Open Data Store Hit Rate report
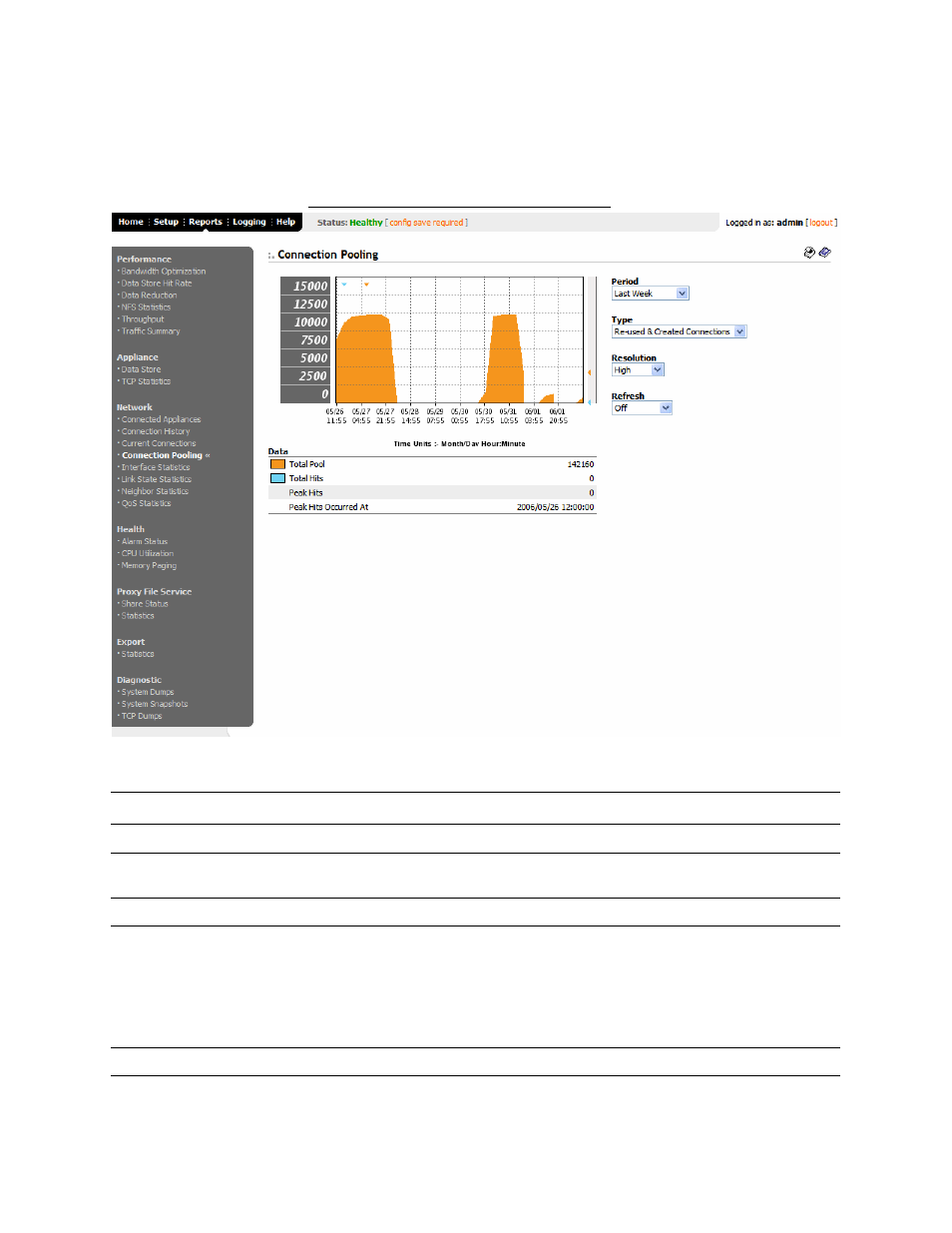The width and height of the screenshot is (952, 1233). click(157, 284)
